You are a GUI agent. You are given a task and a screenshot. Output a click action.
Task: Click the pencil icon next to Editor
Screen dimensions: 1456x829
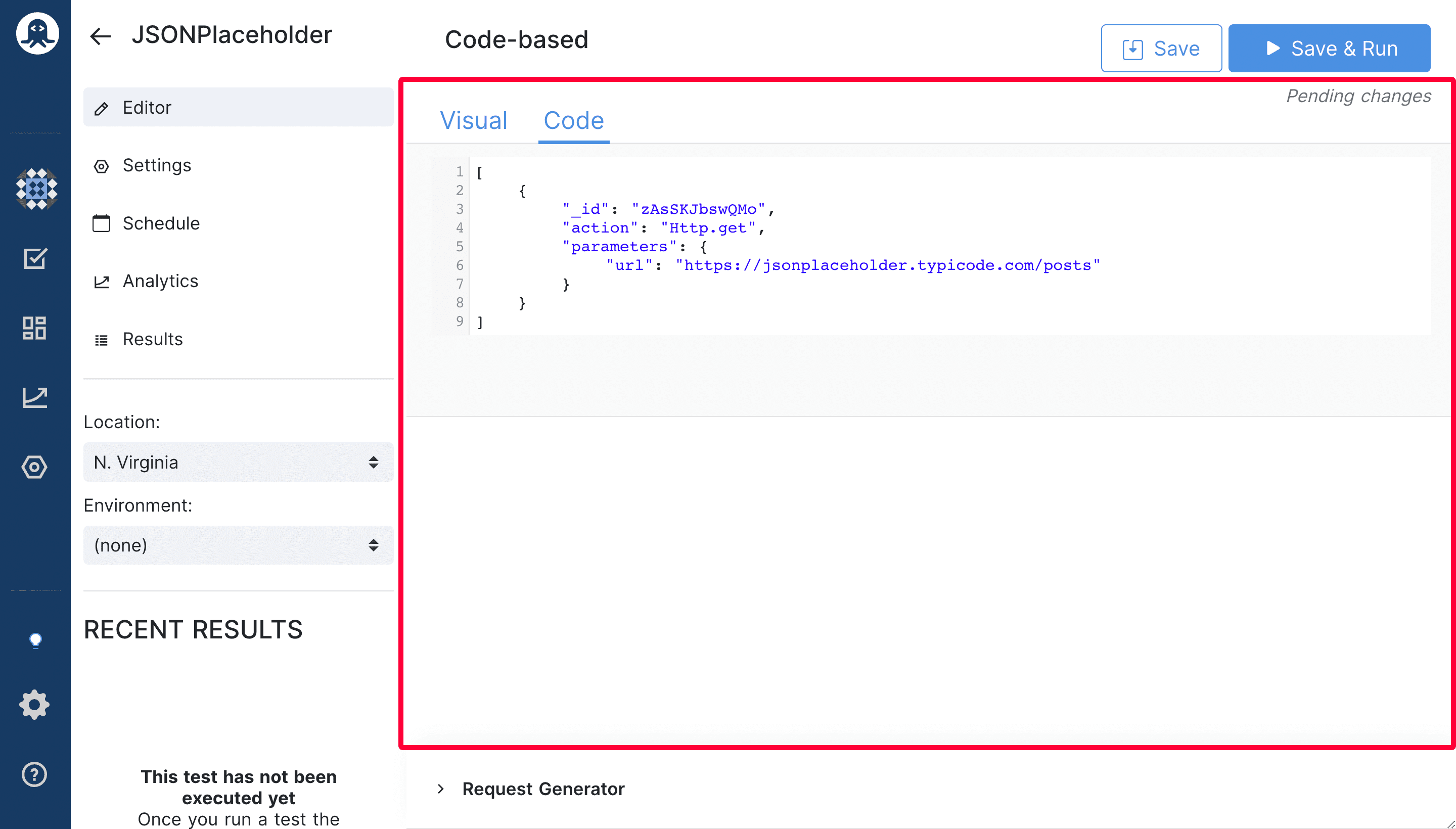(101, 108)
